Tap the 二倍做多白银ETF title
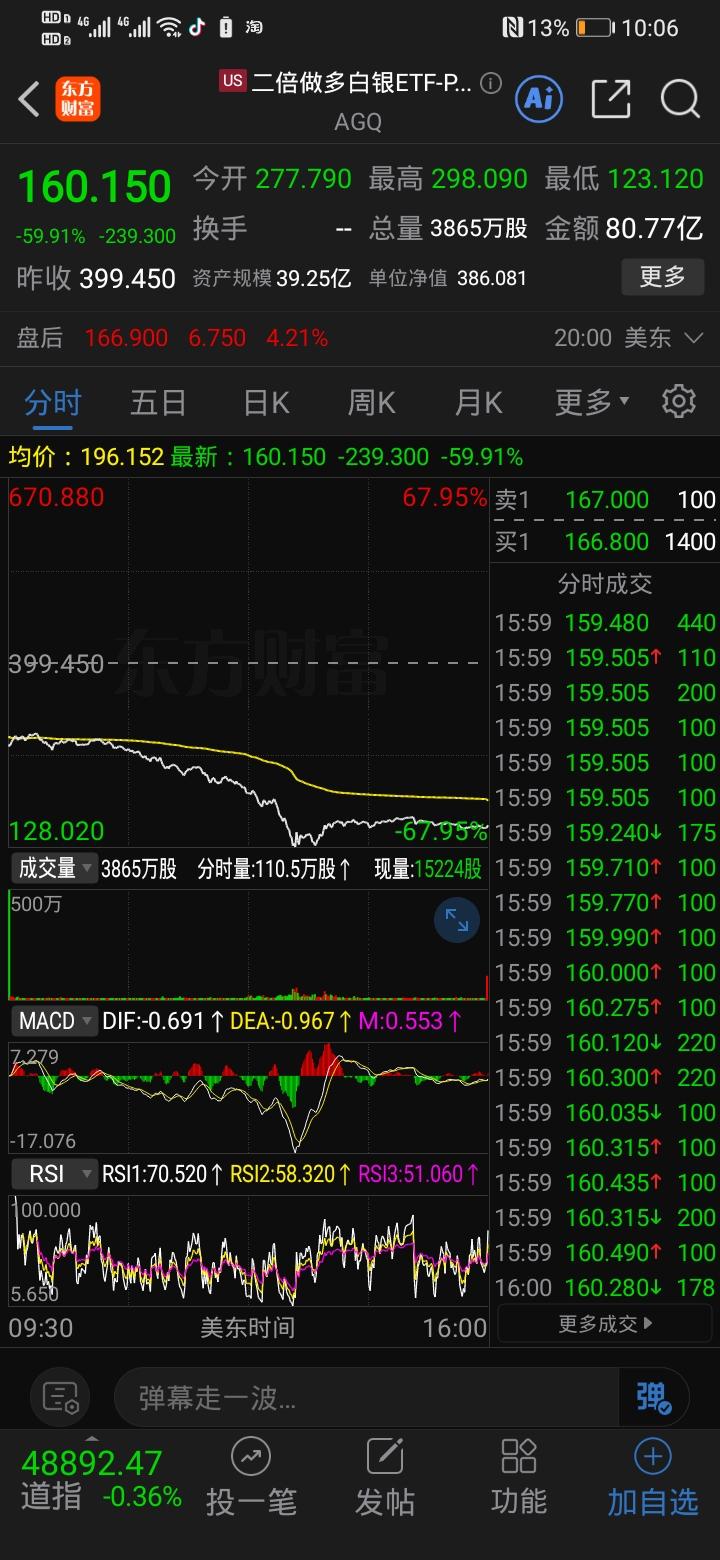Viewport: 720px width, 1560px height. click(x=361, y=82)
